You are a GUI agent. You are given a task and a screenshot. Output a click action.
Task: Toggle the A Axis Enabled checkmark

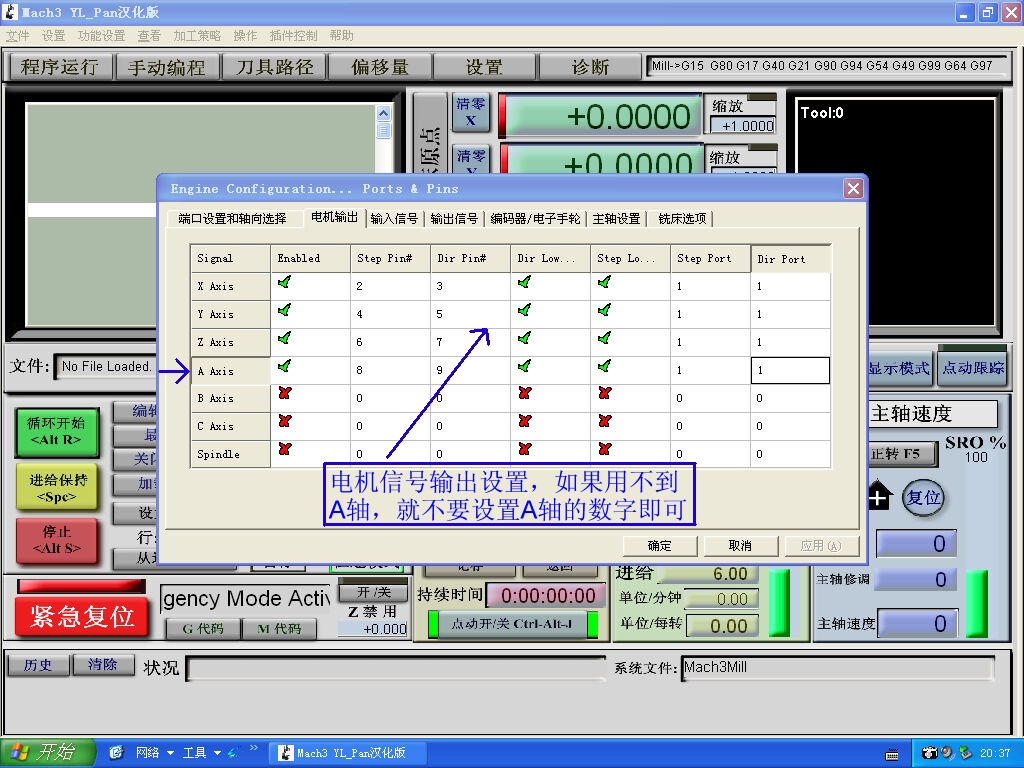pos(284,366)
